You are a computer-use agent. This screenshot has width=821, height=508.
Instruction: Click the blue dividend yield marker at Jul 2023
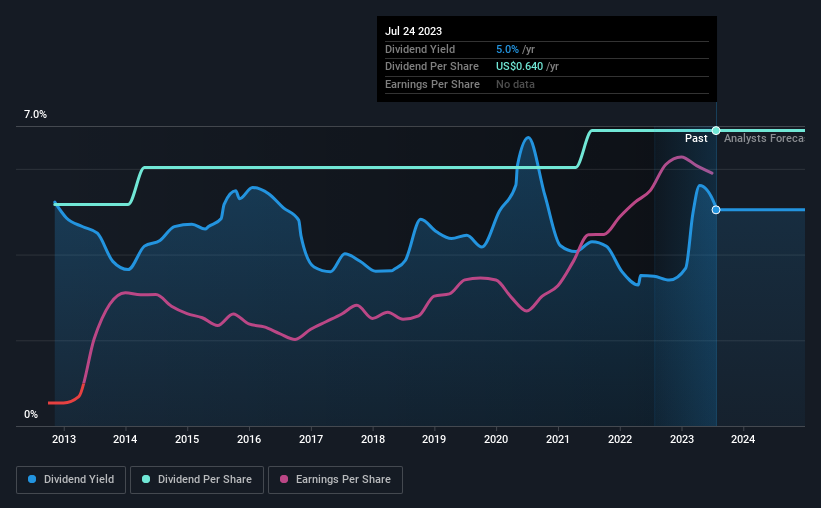pos(716,210)
